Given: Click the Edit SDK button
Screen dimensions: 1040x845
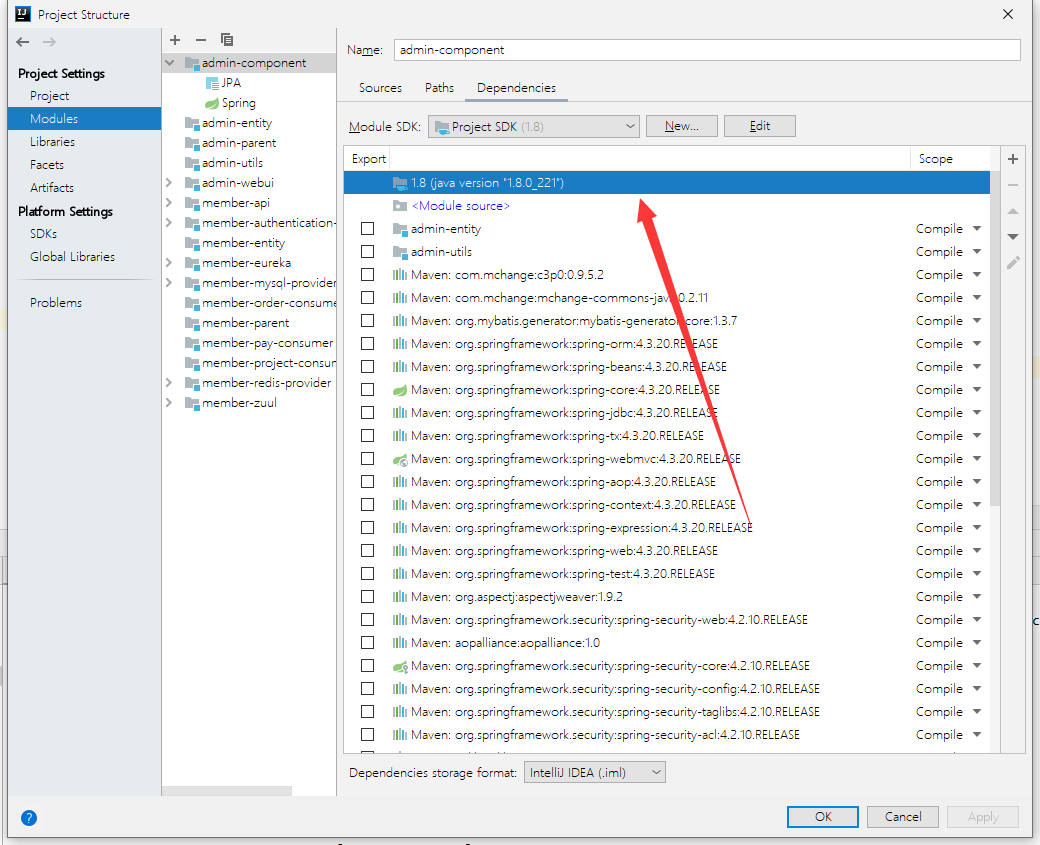Looking at the screenshot, I should pyautogui.click(x=759, y=126).
